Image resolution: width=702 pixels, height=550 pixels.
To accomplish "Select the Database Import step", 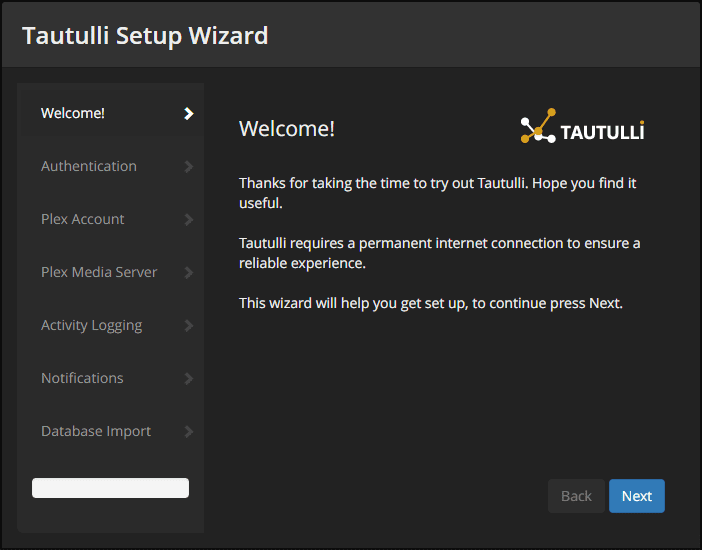I will point(96,431).
